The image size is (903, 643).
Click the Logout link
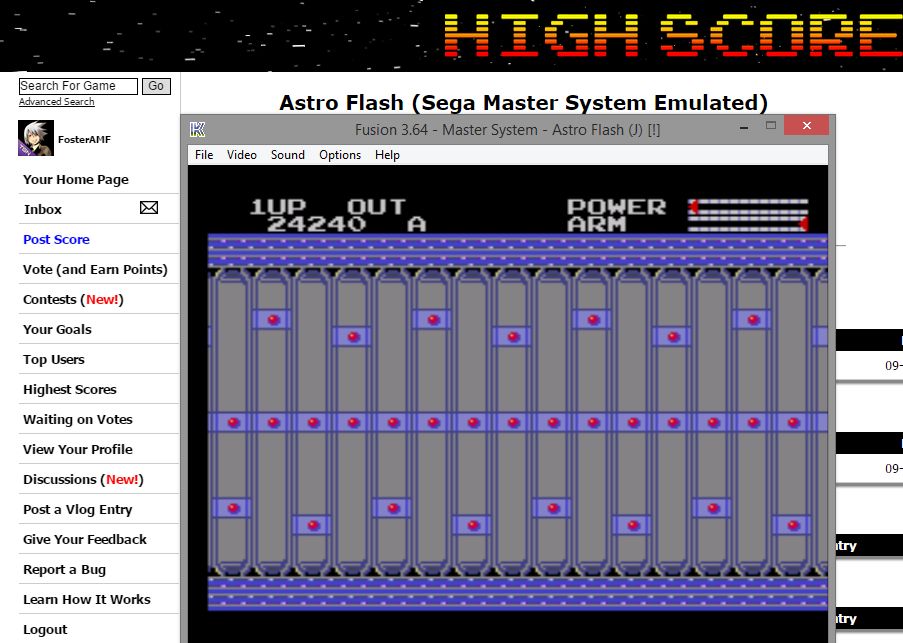pyautogui.click(x=46, y=629)
